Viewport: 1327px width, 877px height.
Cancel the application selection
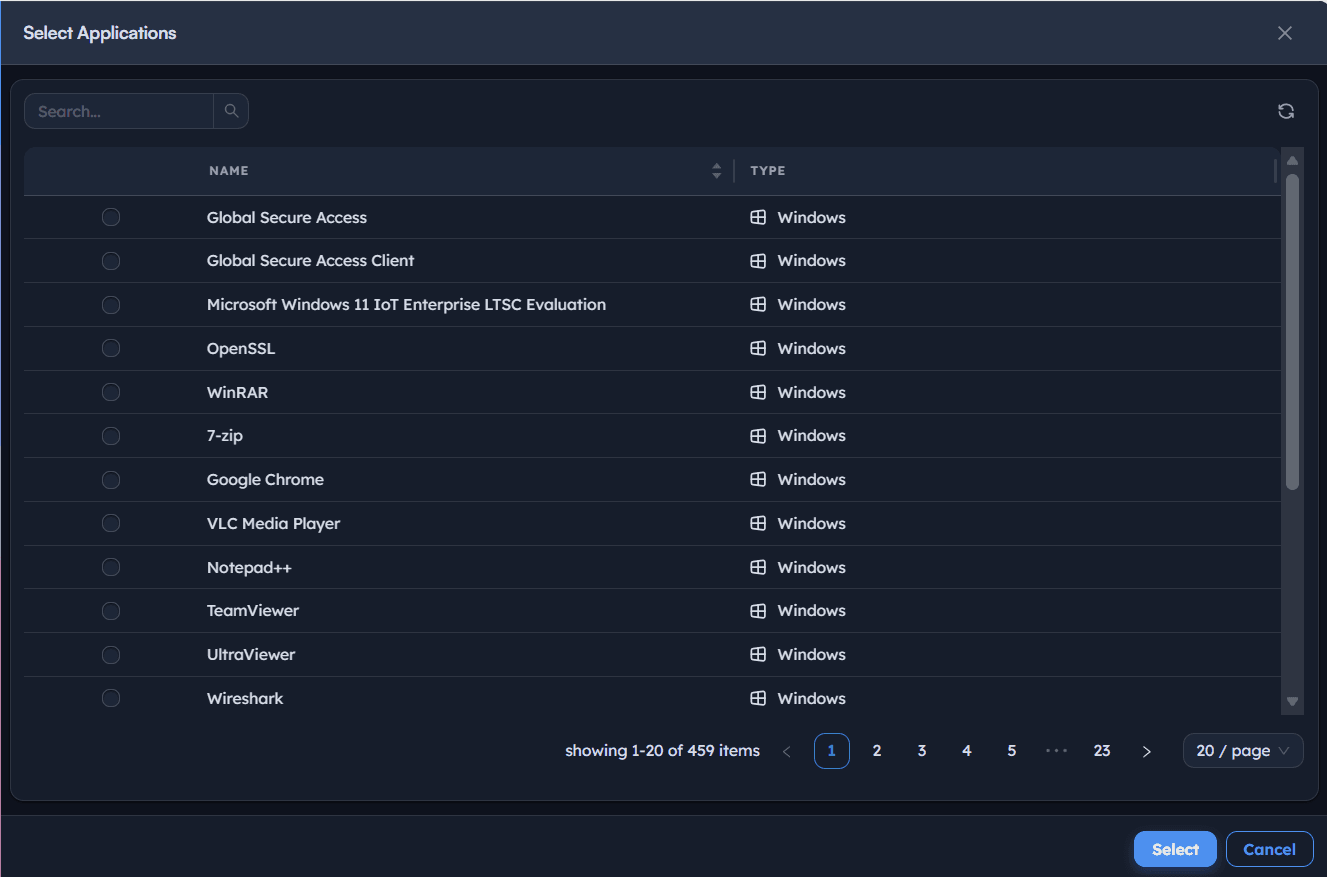1270,849
